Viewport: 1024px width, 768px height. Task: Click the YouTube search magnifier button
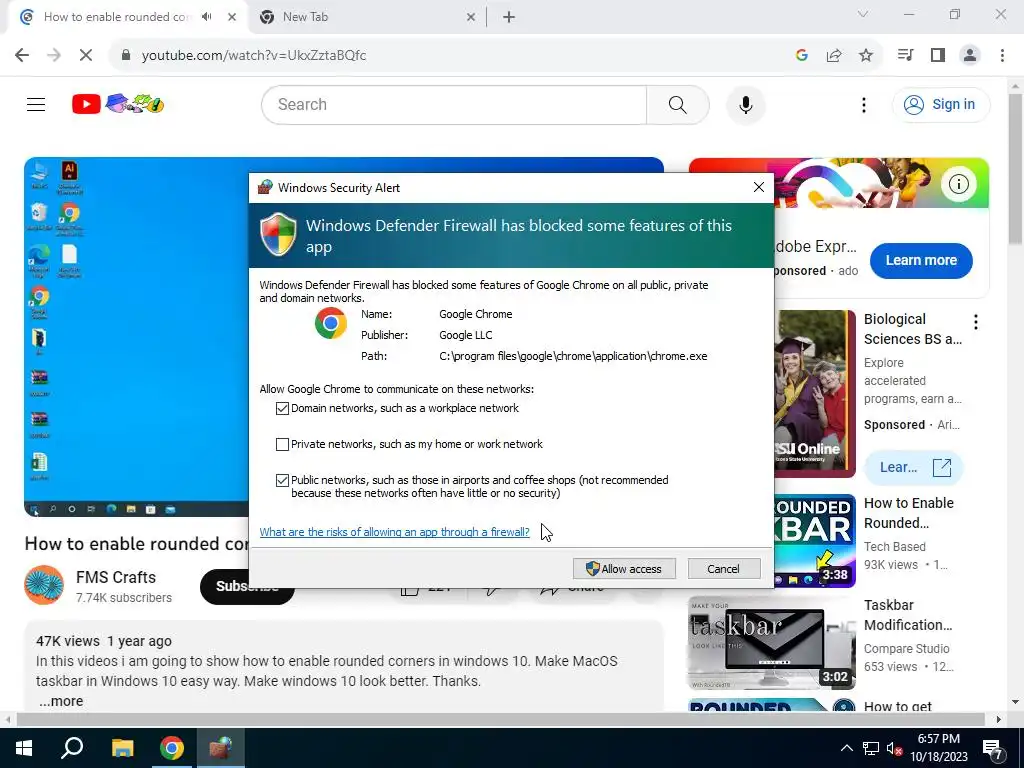coord(678,104)
